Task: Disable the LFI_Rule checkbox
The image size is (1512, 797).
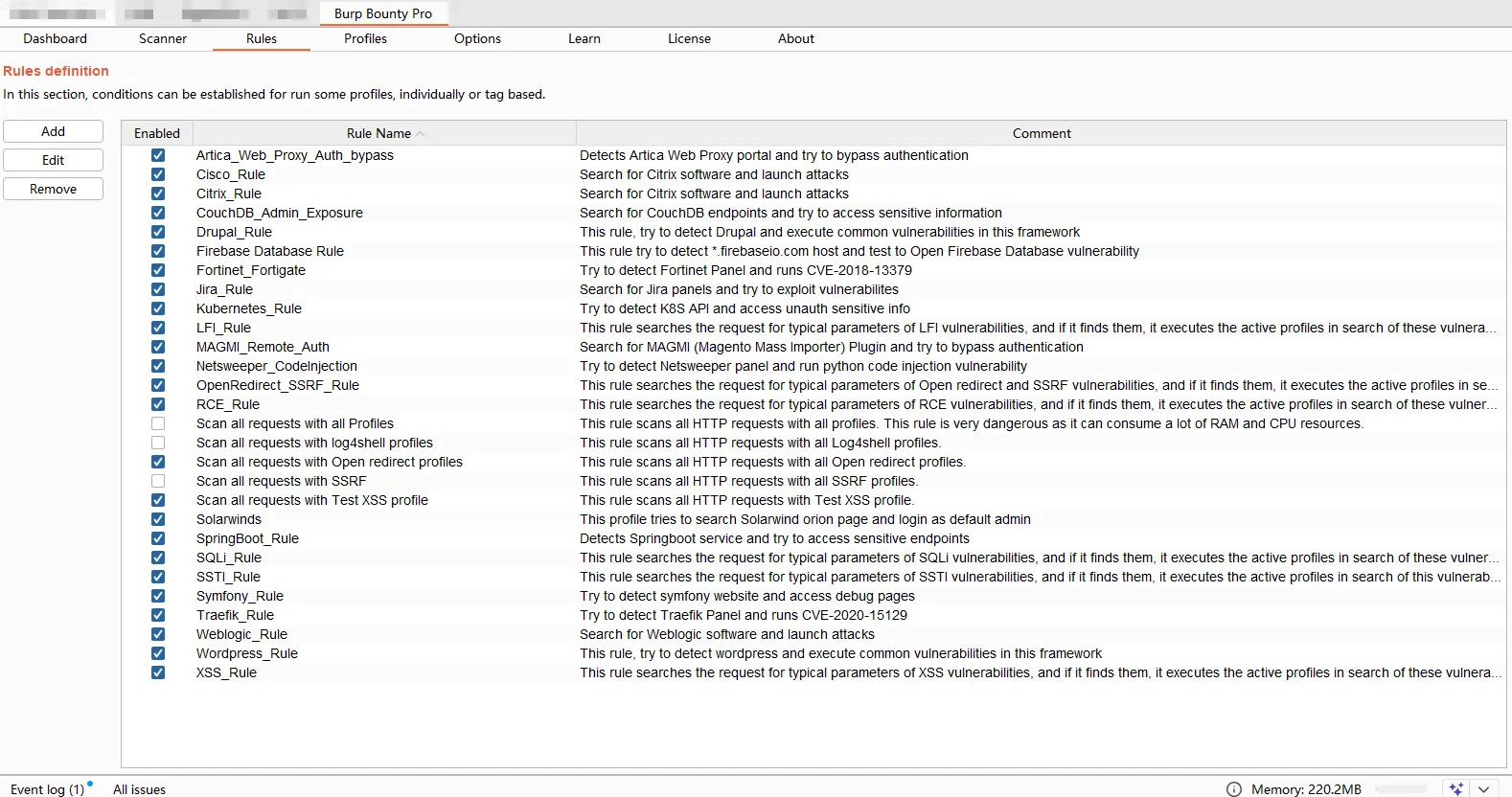Action: (x=158, y=328)
